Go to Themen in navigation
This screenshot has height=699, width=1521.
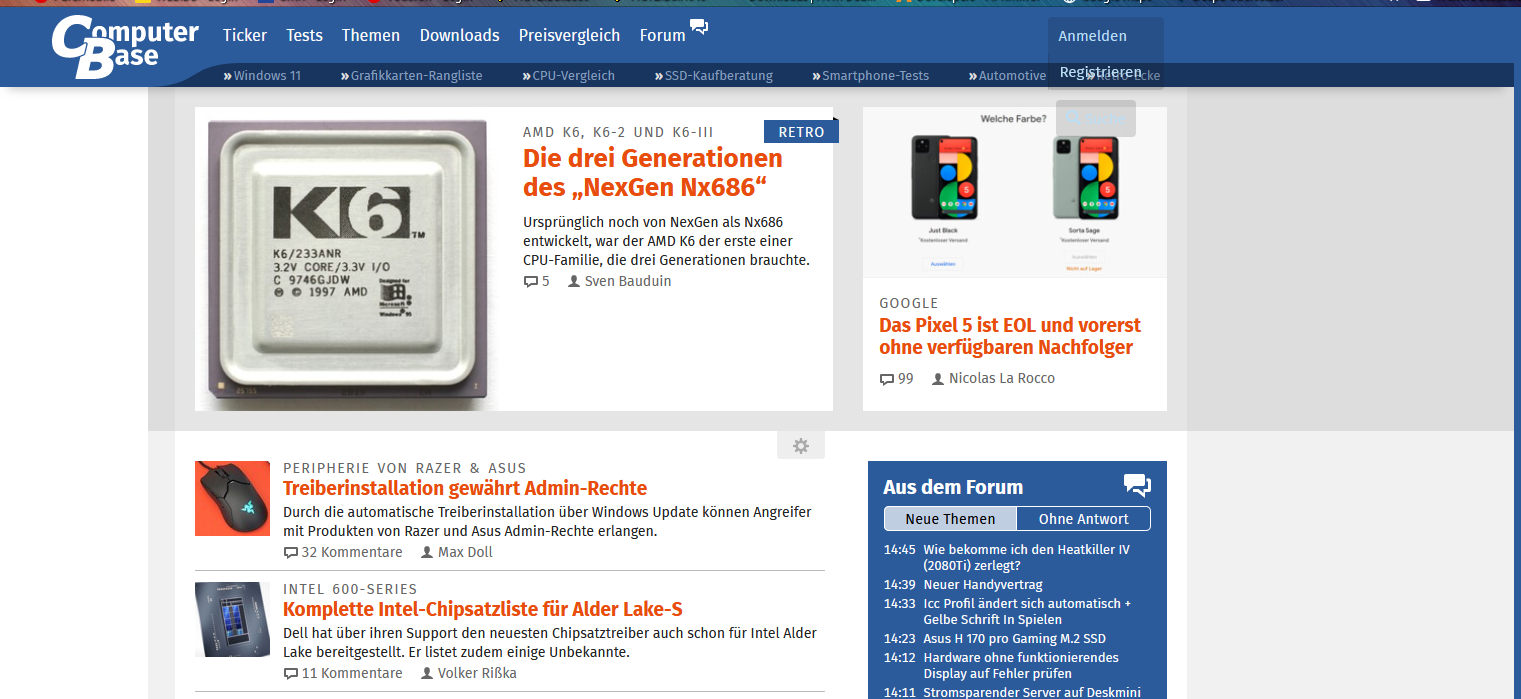tap(371, 35)
